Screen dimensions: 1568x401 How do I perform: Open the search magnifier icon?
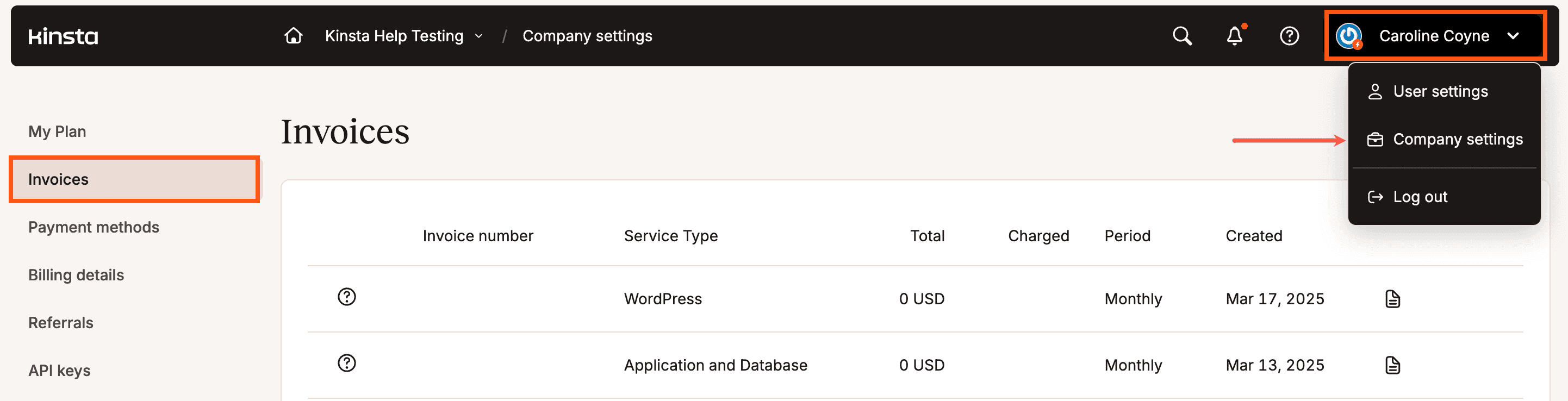[x=1182, y=36]
